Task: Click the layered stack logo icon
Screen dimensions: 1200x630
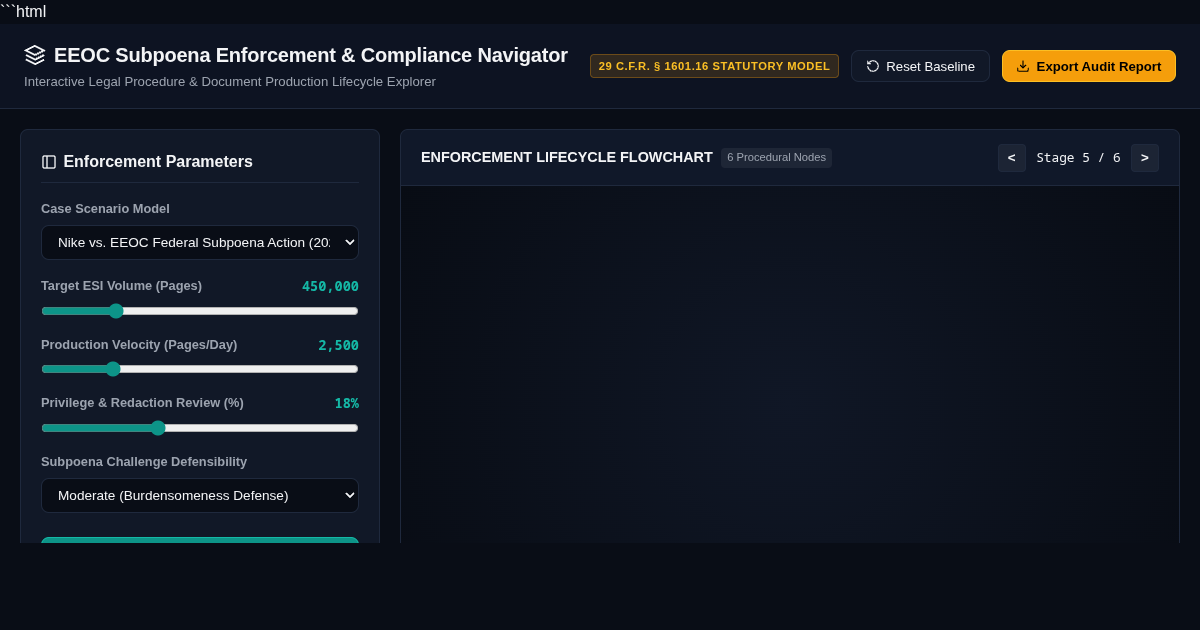Action: [35, 55]
